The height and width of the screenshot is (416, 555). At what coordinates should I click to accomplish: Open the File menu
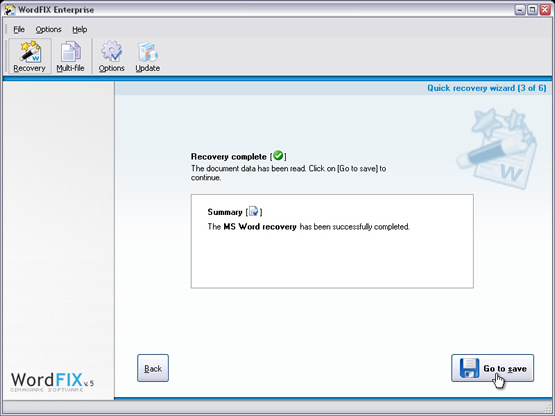coord(19,29)
